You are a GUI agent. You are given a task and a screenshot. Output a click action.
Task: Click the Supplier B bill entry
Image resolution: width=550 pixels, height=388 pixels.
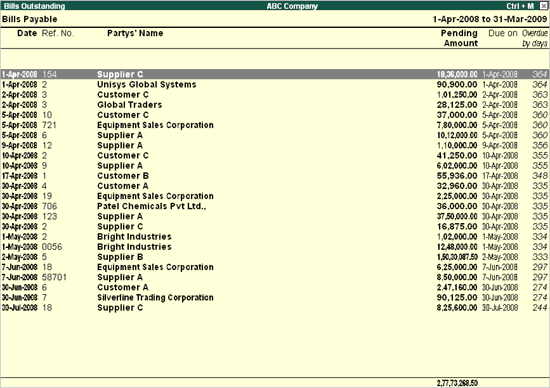pyautogui.click(x=275, y=257)
